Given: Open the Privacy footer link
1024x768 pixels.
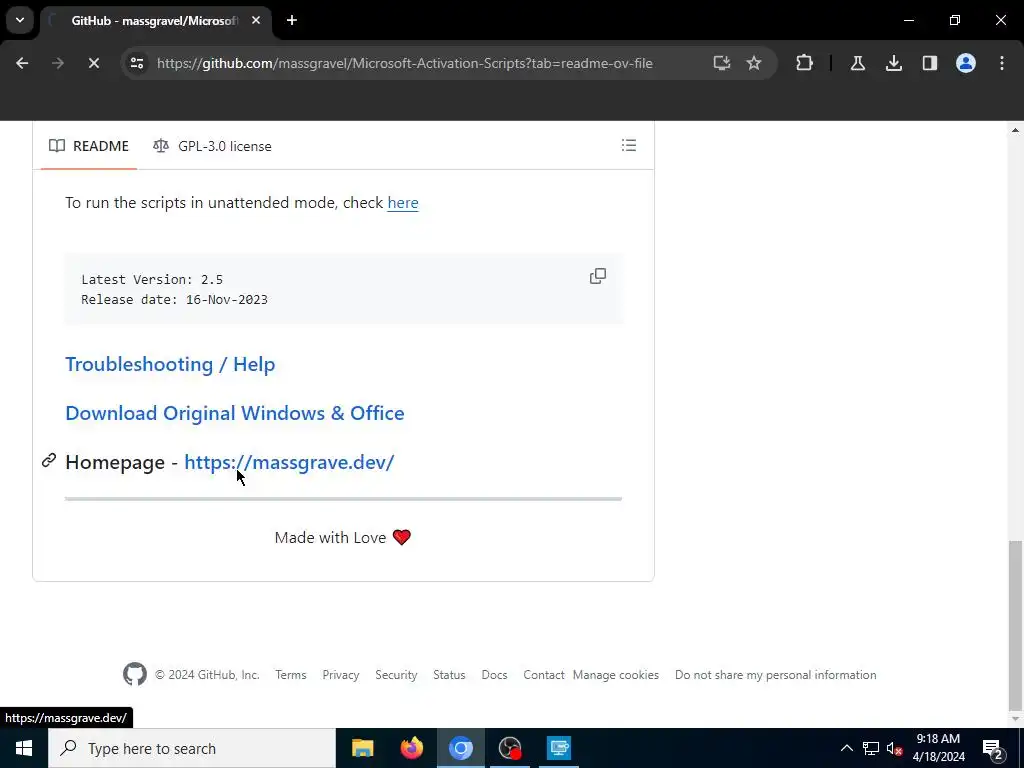Looking at the screenshot, I should [x=340, y=675].
